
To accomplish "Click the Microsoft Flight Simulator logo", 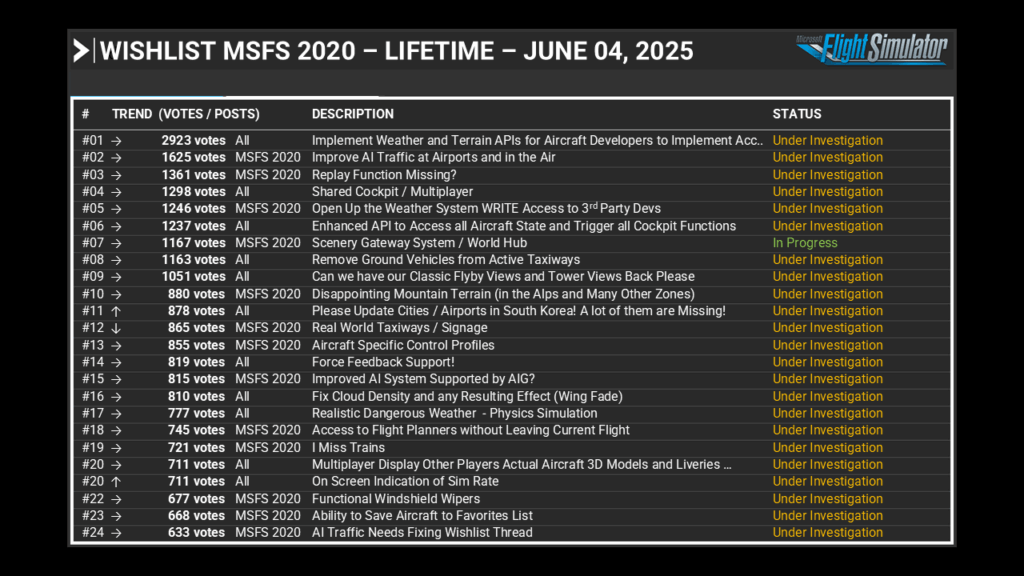I will [x=871, y=48].
